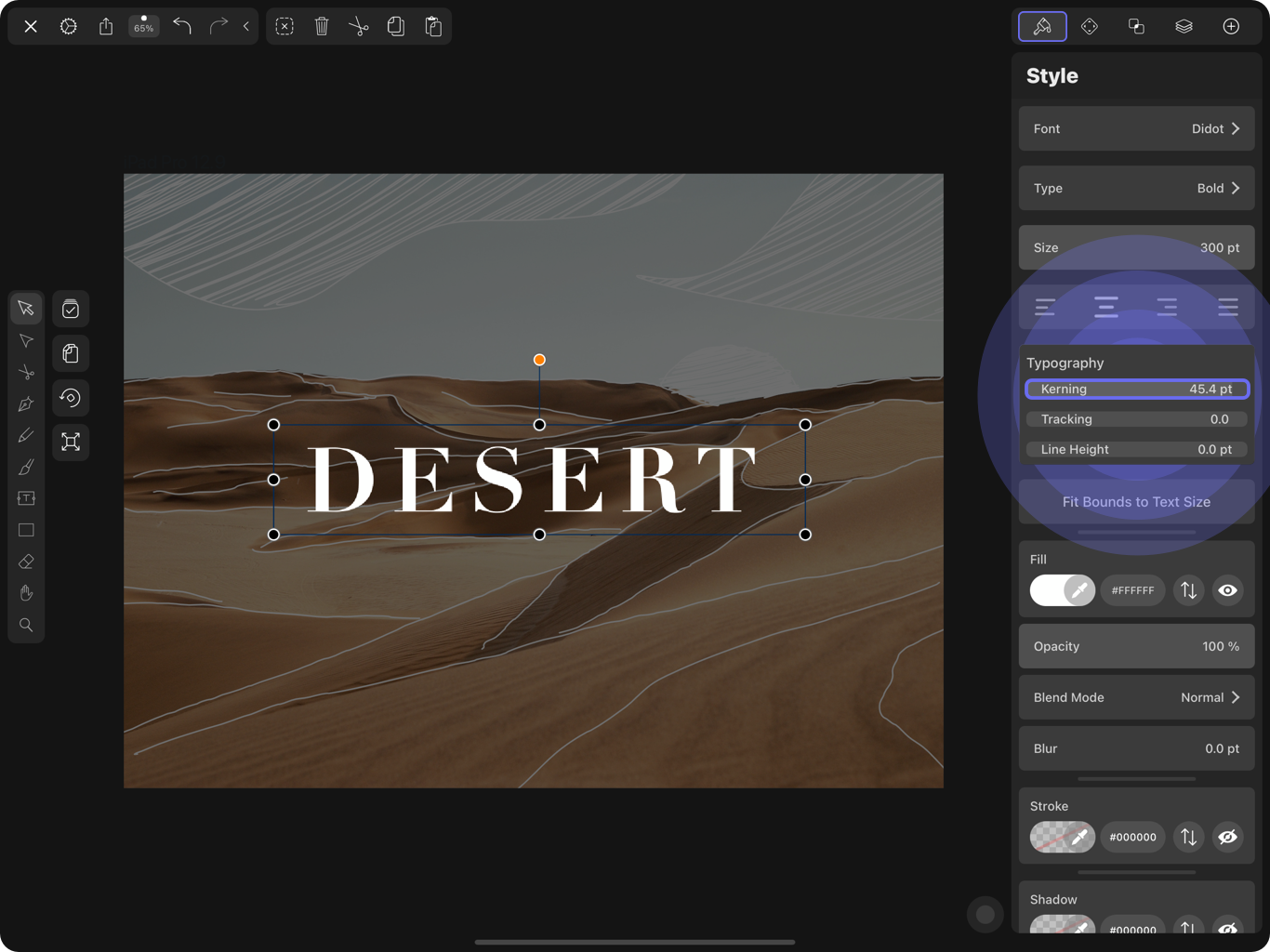The height and width of the screenshot is (952, 1270).
Task: Select the Eraser tool
Action: pyautogui.click(x=26, y=562)
